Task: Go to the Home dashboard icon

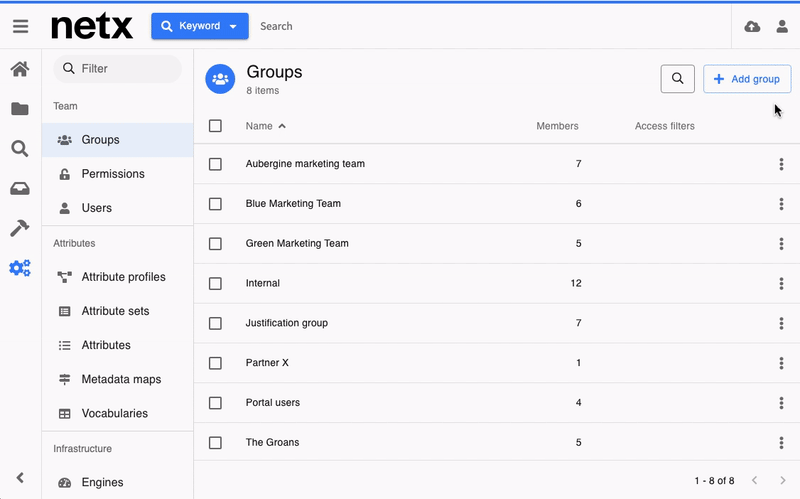Action: click(20, 69)
